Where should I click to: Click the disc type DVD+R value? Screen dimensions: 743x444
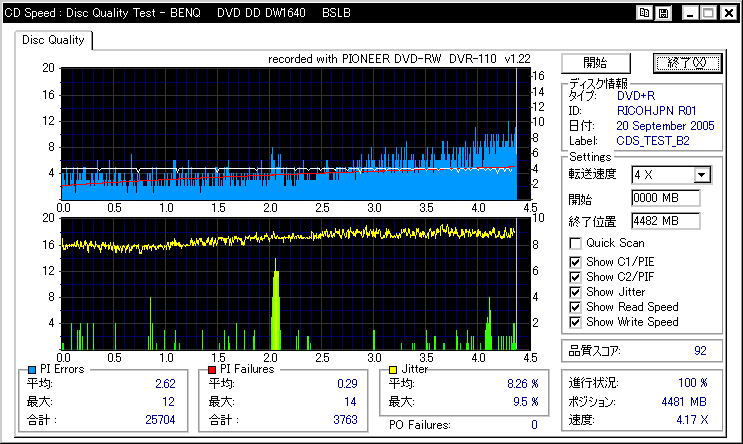pos(636,96)
